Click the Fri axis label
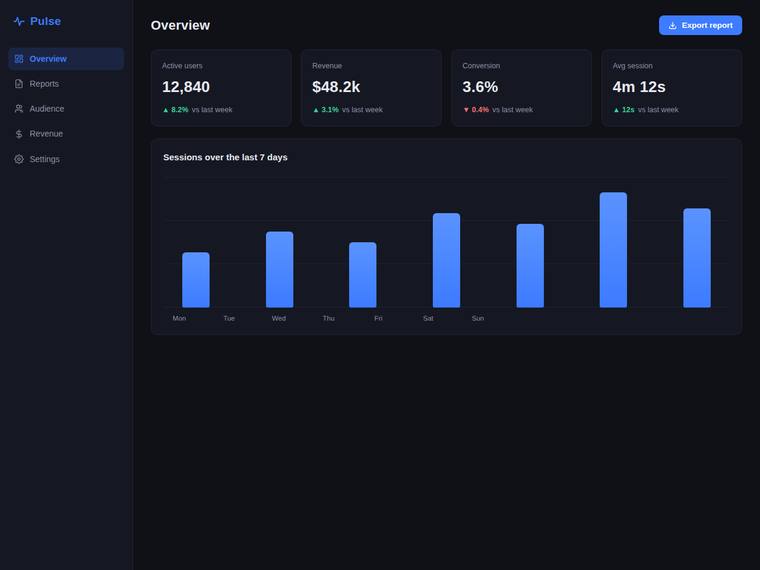The image size is (760, 570). 379,318
